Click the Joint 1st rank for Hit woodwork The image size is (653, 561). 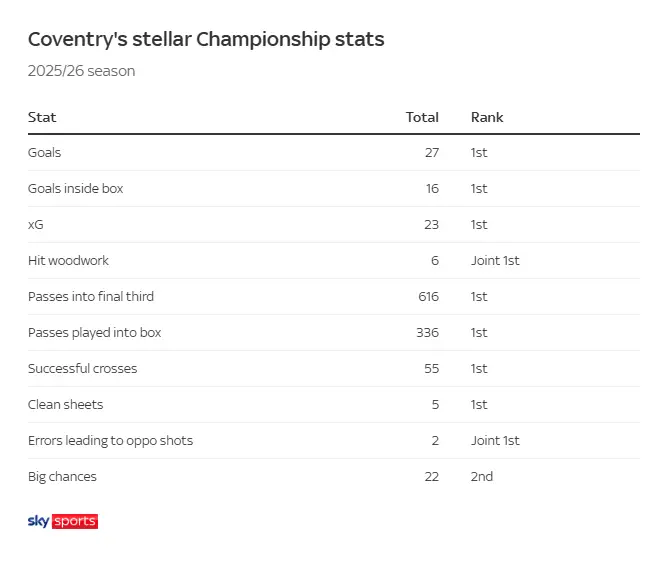tap(495, 261)
